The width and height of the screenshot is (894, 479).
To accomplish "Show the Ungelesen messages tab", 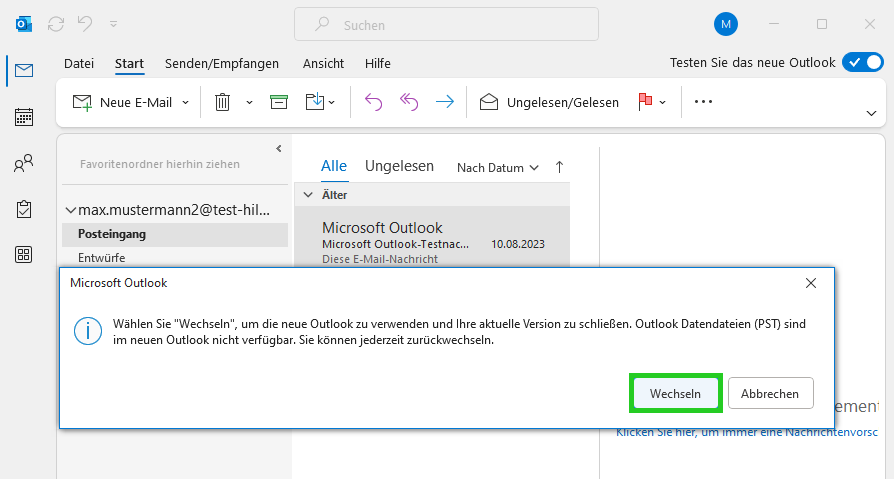I will click(399, 166).
